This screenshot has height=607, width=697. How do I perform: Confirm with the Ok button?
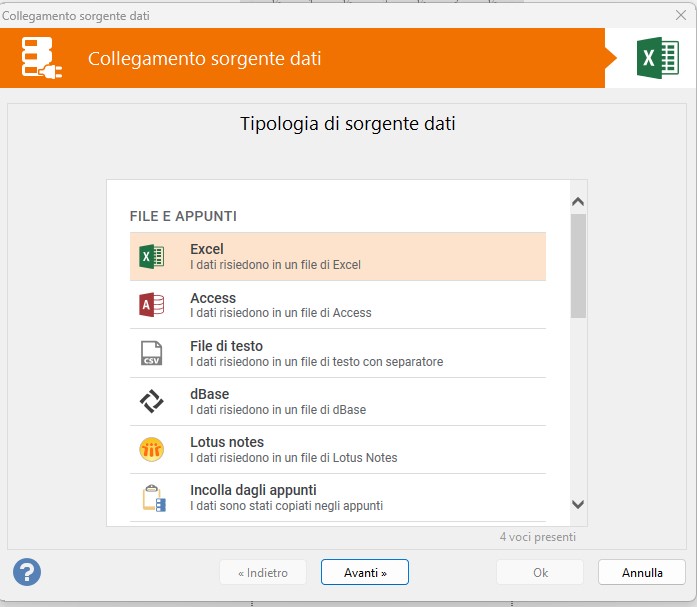tap(540, 572)
